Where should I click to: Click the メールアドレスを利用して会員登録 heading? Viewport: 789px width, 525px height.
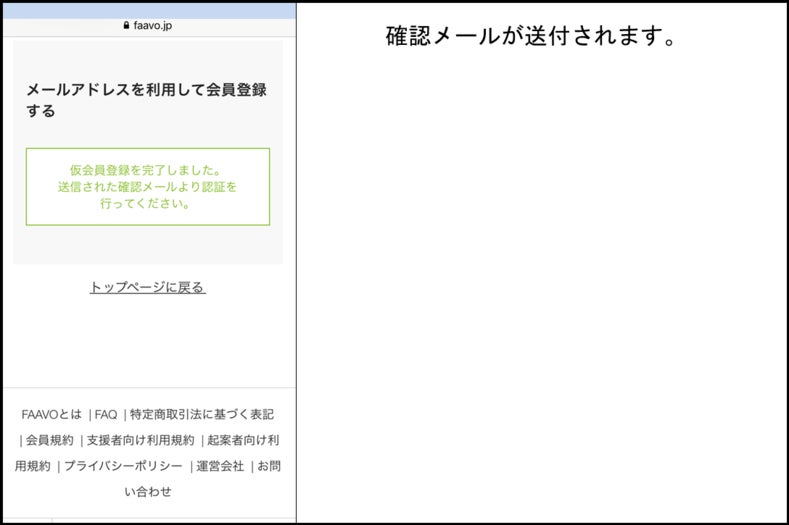point(146,90)
